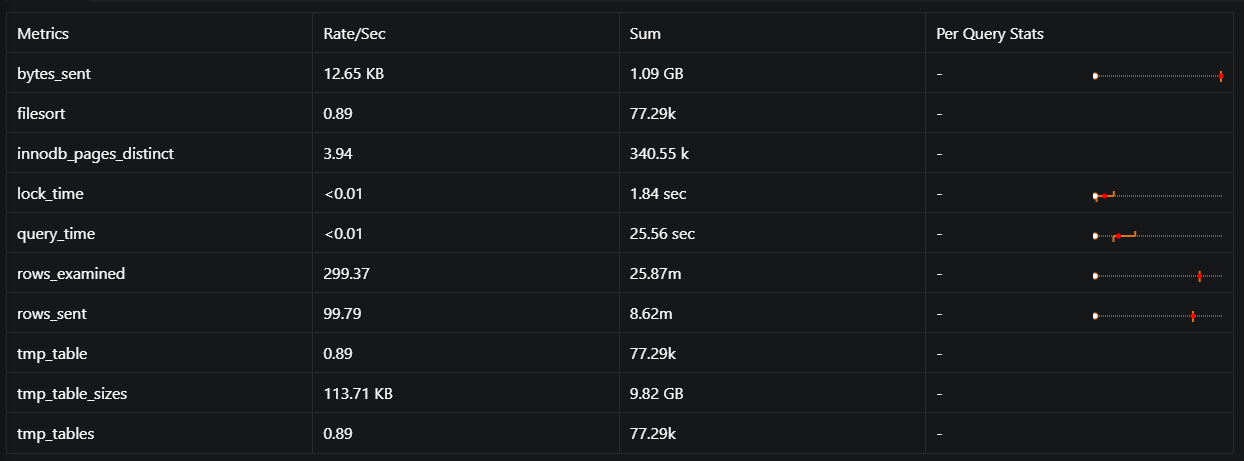This screenshot has height=461, width=1244.
Task: Click the rows_examined metric label
Action: point(71,274)
